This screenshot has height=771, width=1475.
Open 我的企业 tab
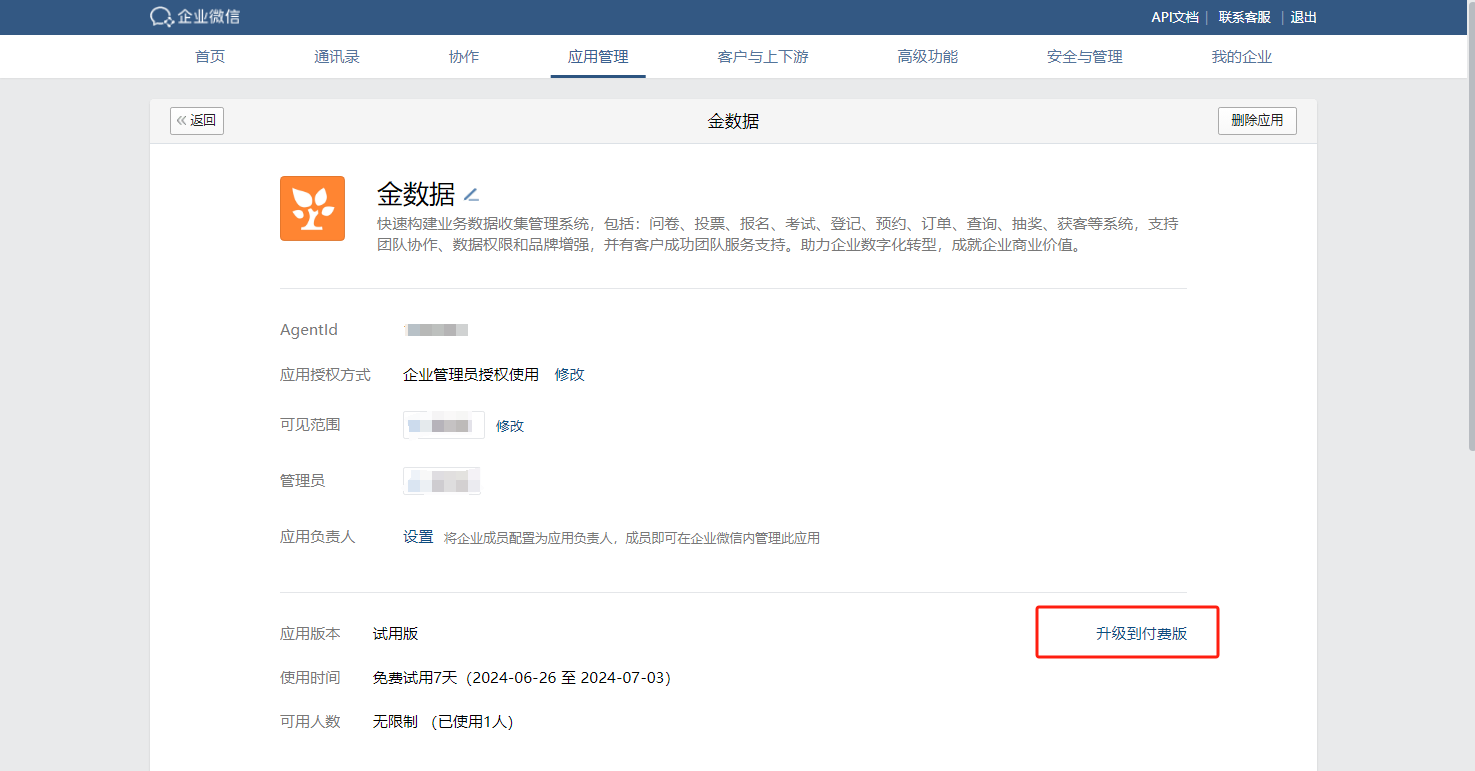pos(1242,57)
